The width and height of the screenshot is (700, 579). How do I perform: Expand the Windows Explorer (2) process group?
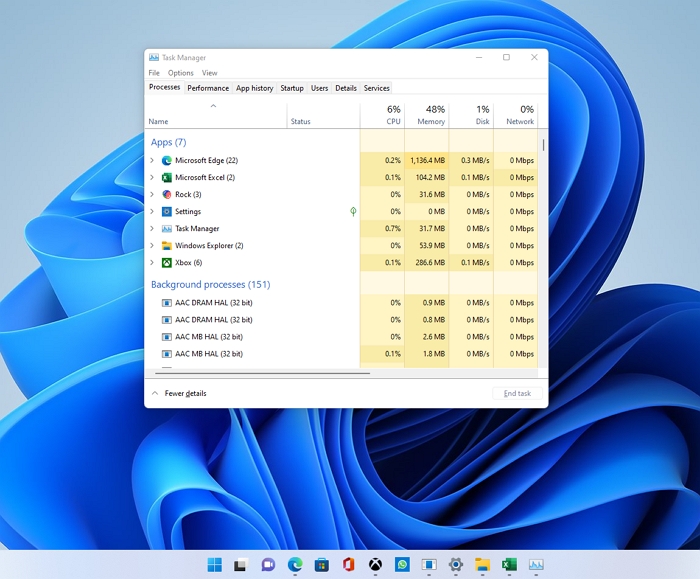click(152, 246)
